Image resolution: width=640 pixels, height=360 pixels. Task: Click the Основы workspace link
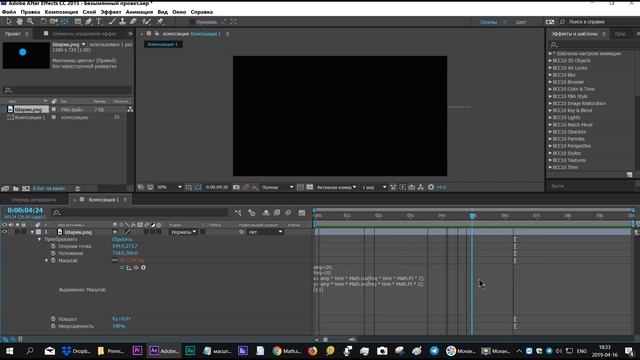pyautogui.click(x=488, y=22)
